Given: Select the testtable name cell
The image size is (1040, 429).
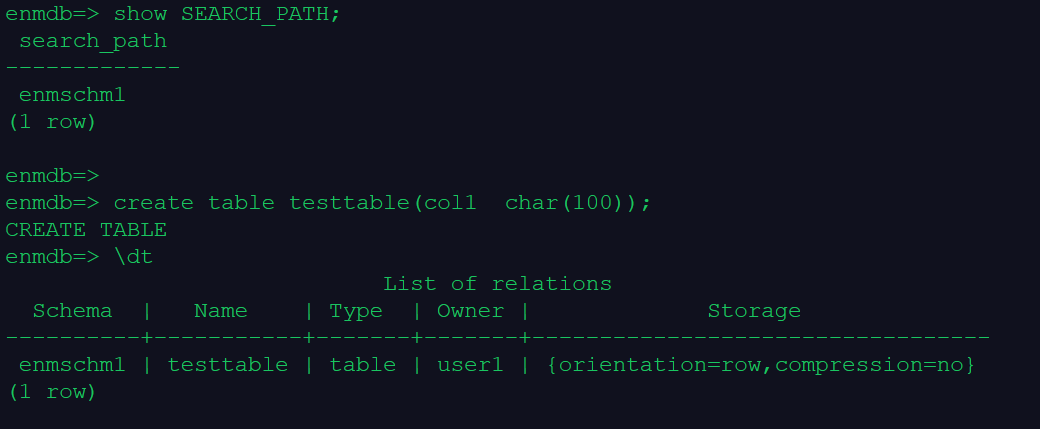Looking at the screenshot, I should 228,365.
